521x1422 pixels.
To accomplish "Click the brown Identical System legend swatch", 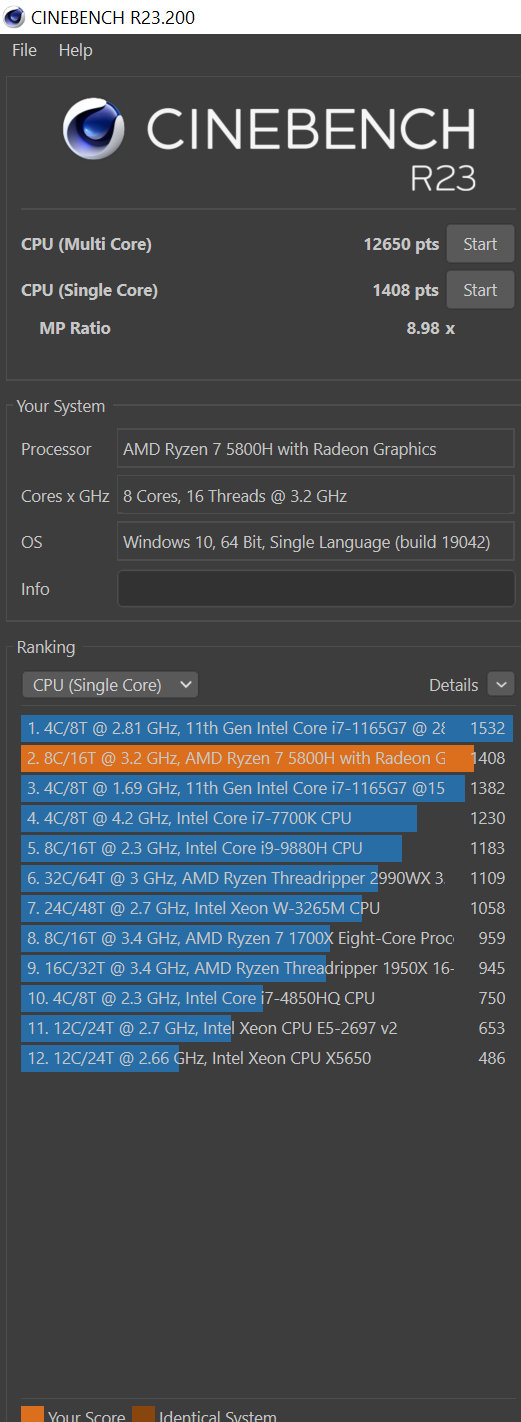I will [144, 1414].
